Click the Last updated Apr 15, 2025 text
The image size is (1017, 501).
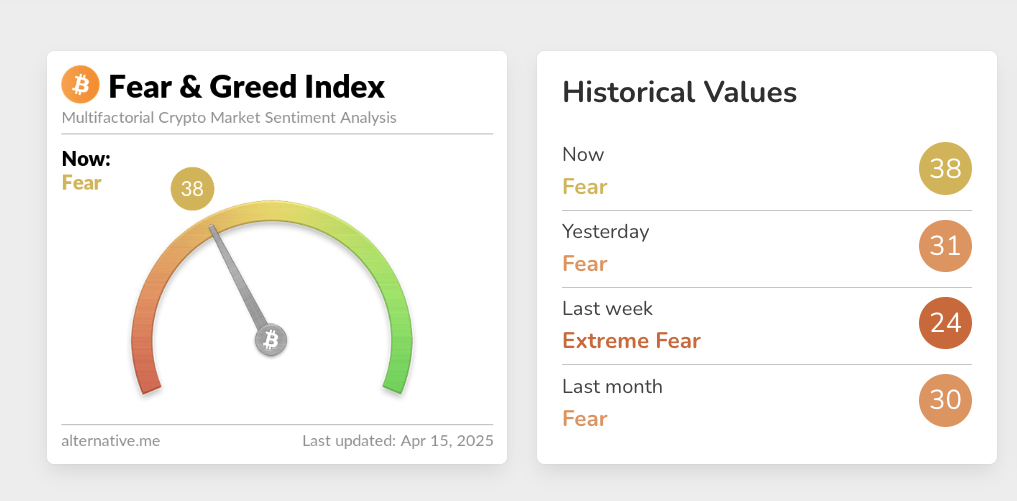(x=397, y=440)
